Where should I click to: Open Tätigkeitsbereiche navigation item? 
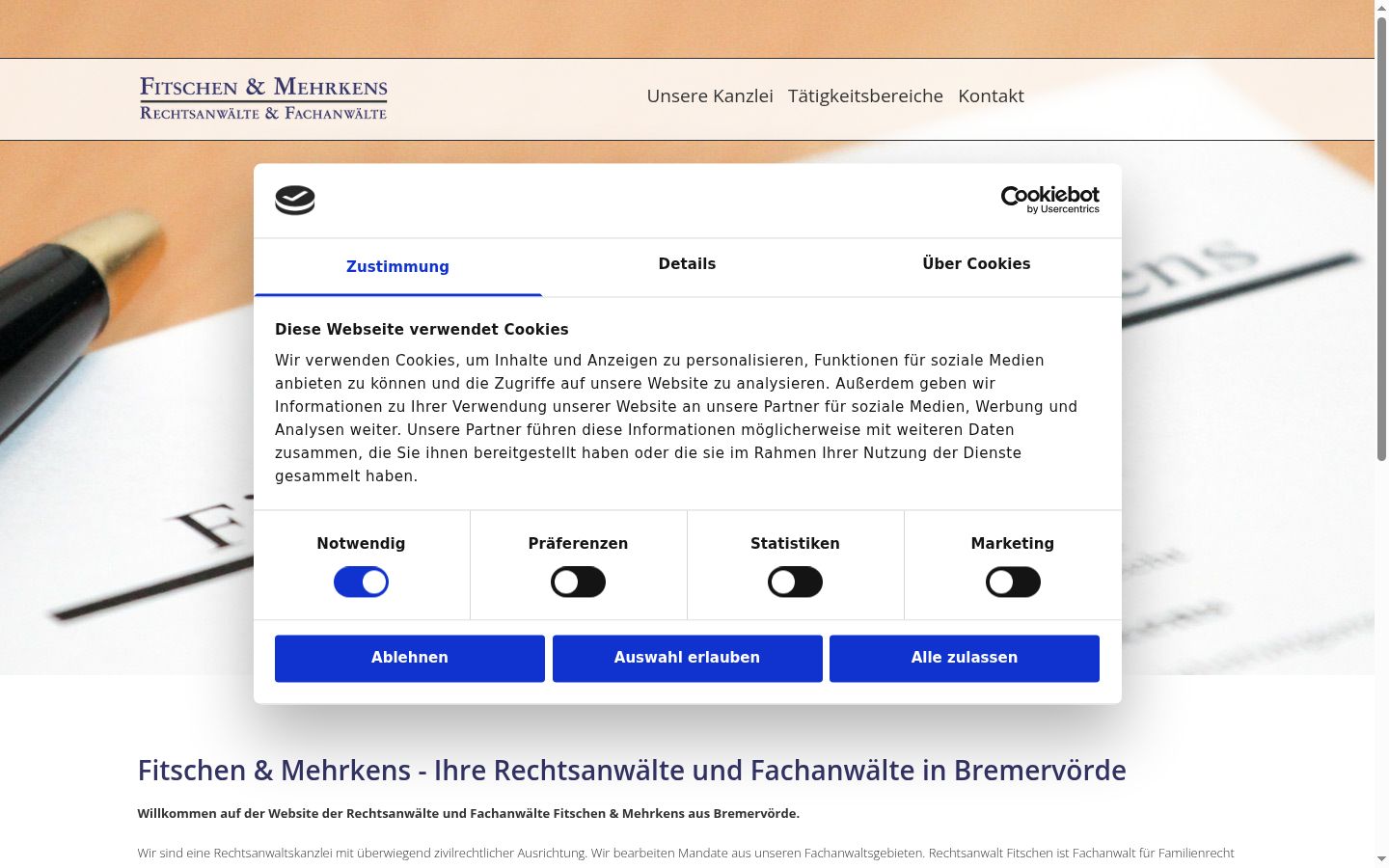coord(865,96)
